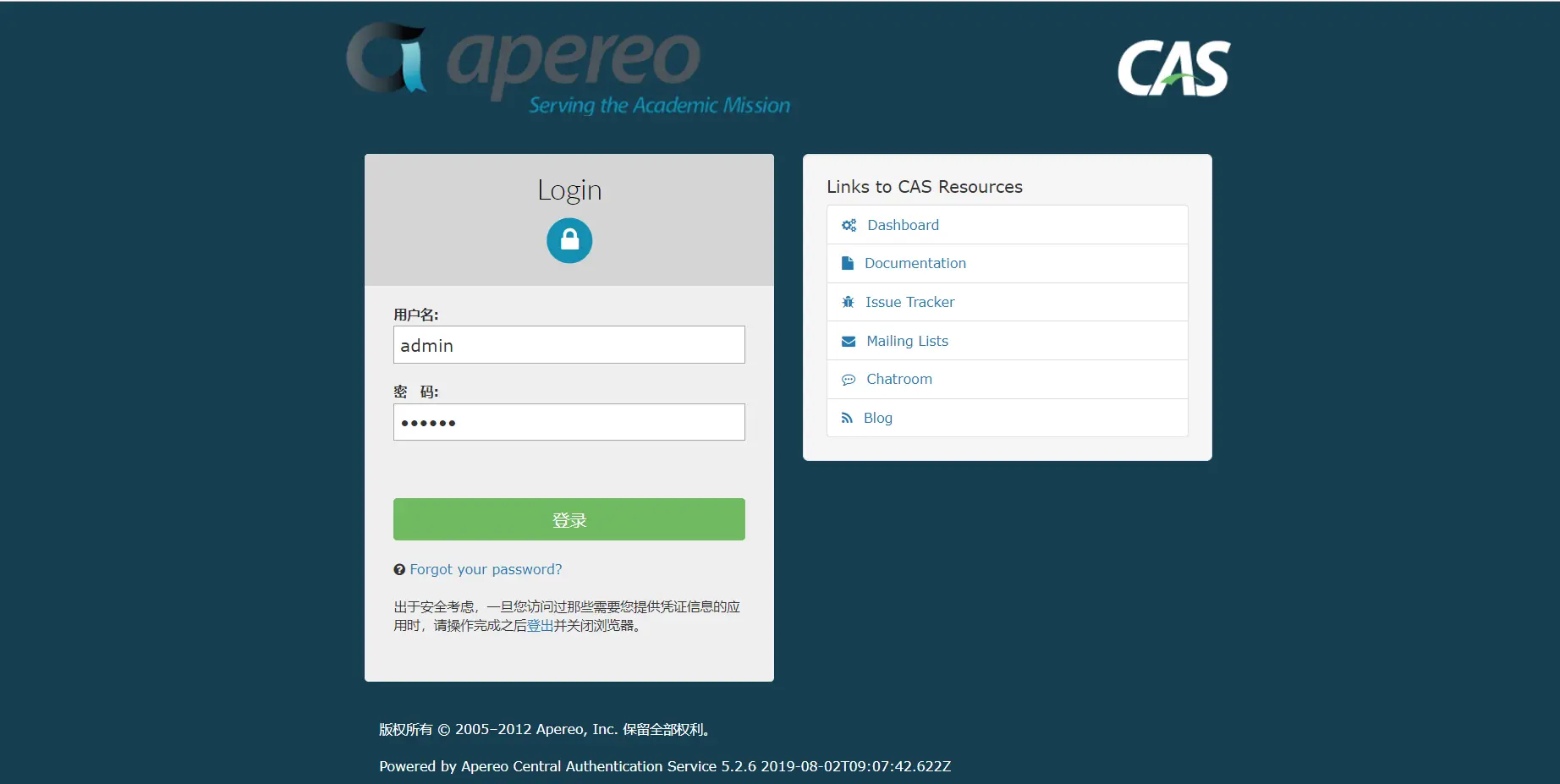
Task: Click the Dashboard gears icon
Action: tap(849, 225)
